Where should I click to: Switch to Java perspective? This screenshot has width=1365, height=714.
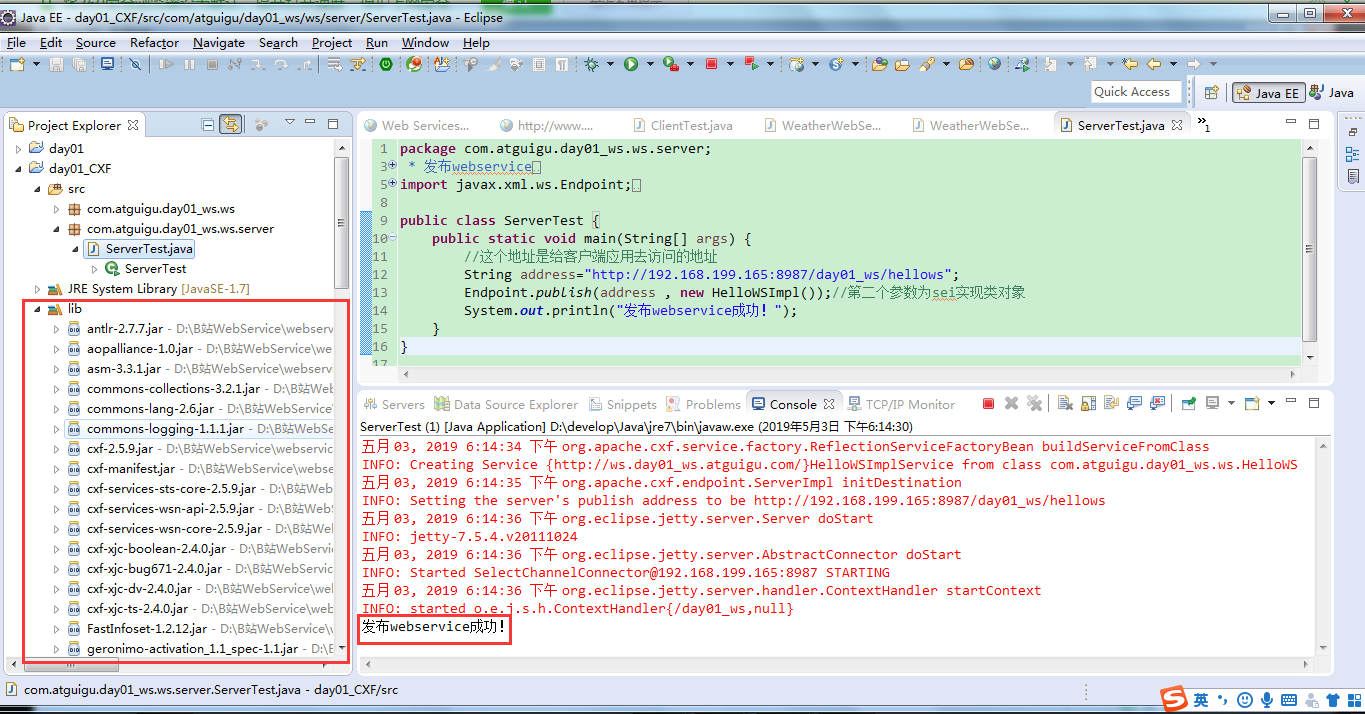[x=1331, y=92]
